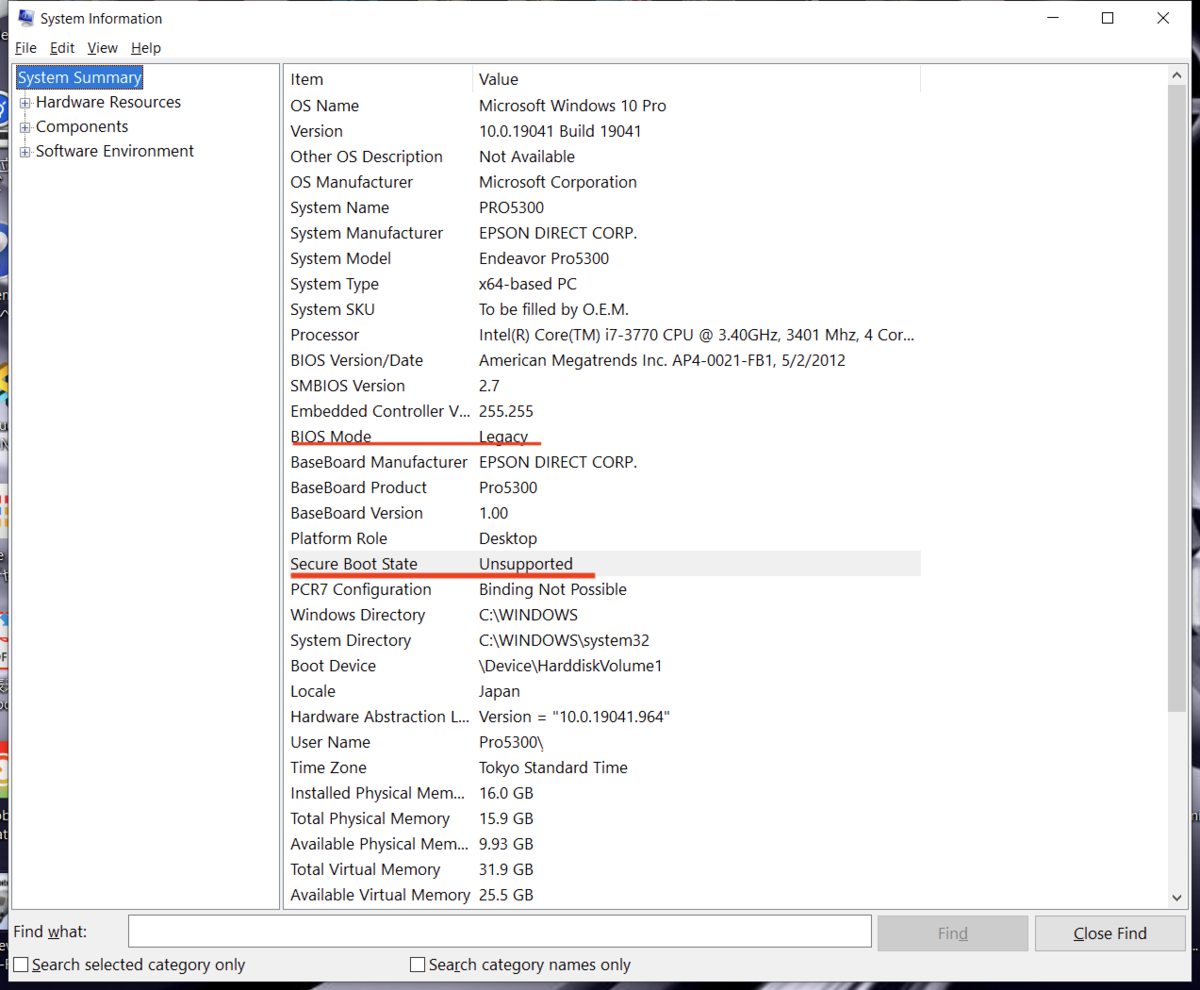Select the Other OS Description row
Screen dimensions: 1200x990
point(604,157)
